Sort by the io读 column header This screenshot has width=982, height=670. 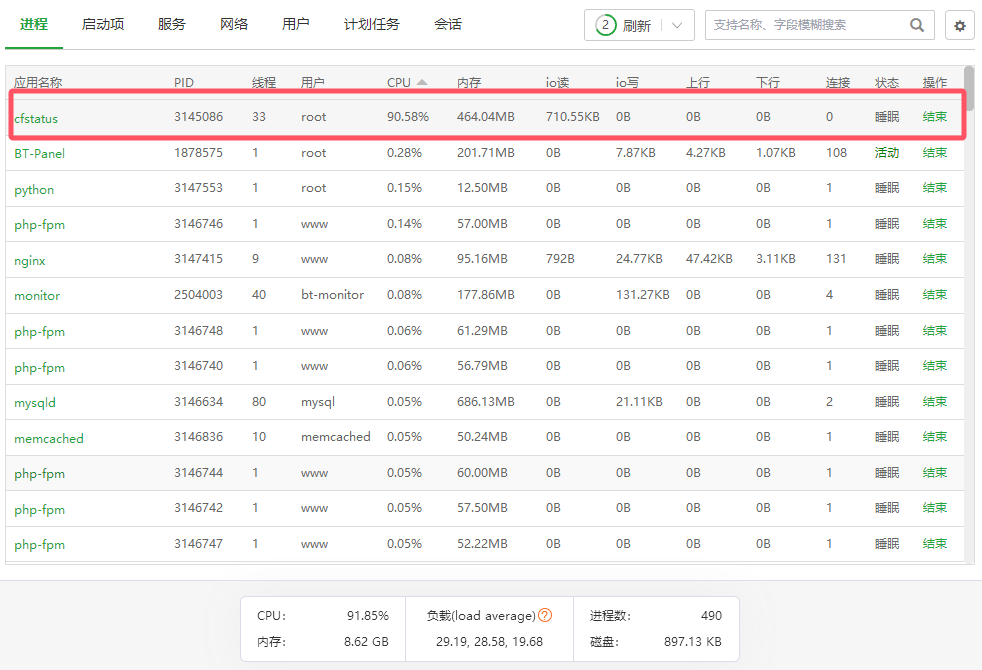tap(557, 82)
